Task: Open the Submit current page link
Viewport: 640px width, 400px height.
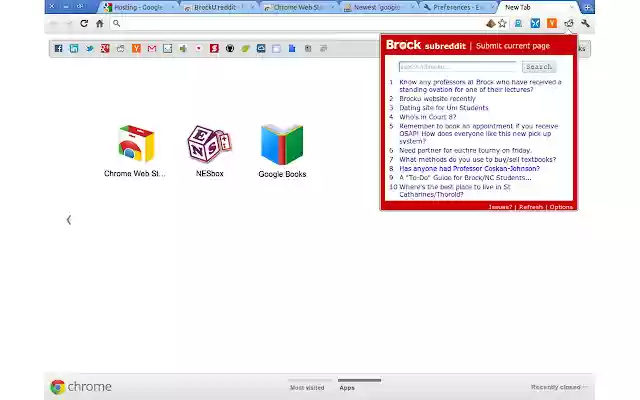Action: coord(513,46)
